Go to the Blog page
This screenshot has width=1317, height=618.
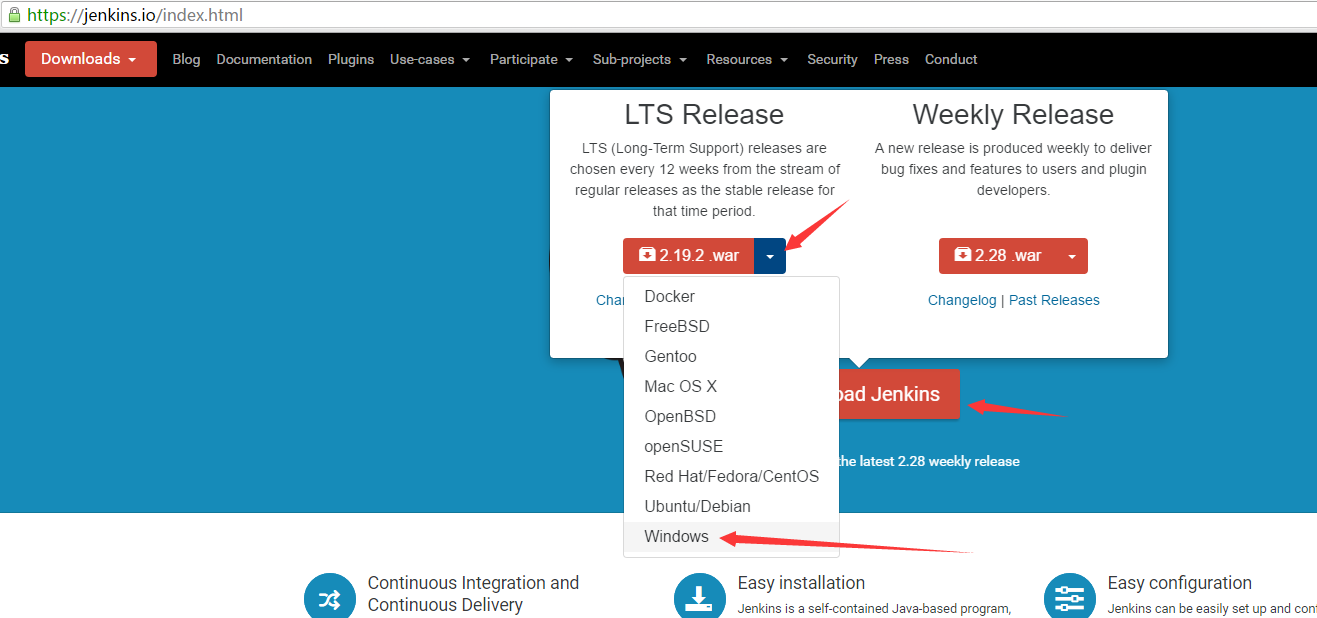click(x=186, y=59)
